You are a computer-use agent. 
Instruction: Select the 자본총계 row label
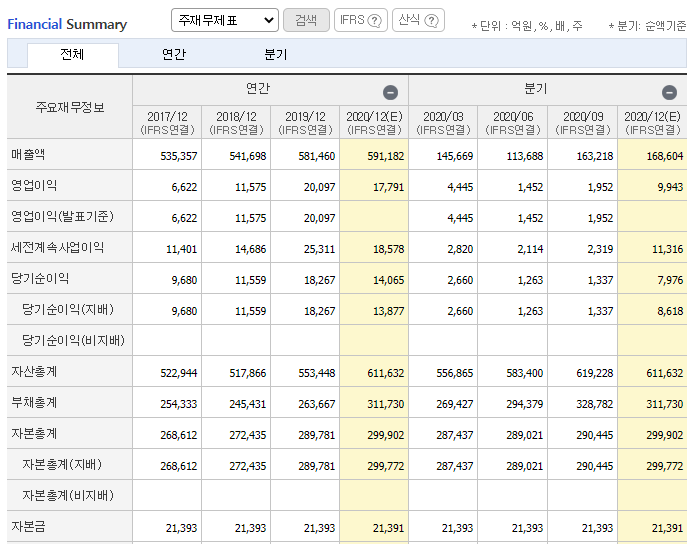click(x=34, y=433)
